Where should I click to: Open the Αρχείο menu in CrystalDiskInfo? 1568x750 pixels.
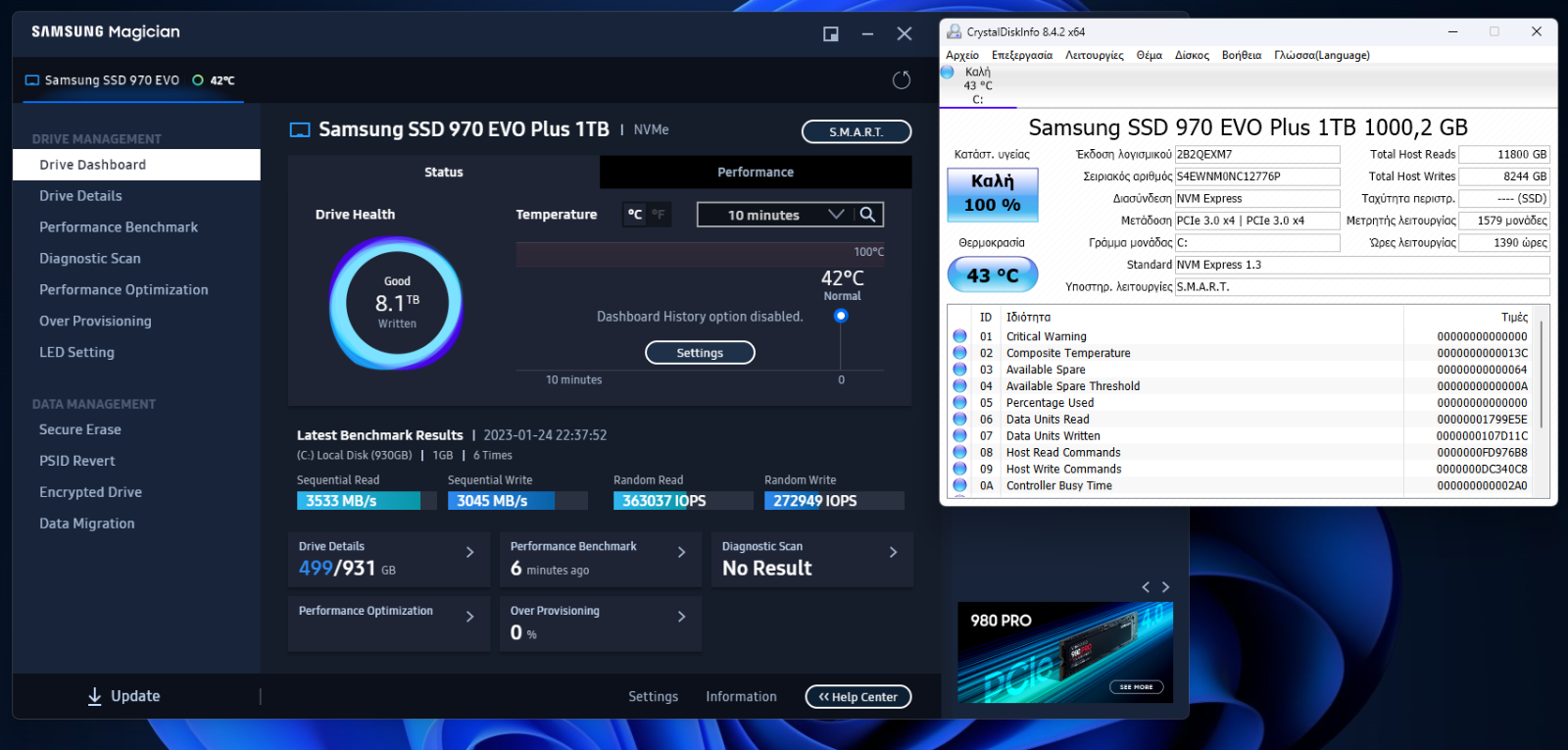(x=962, y=56)
